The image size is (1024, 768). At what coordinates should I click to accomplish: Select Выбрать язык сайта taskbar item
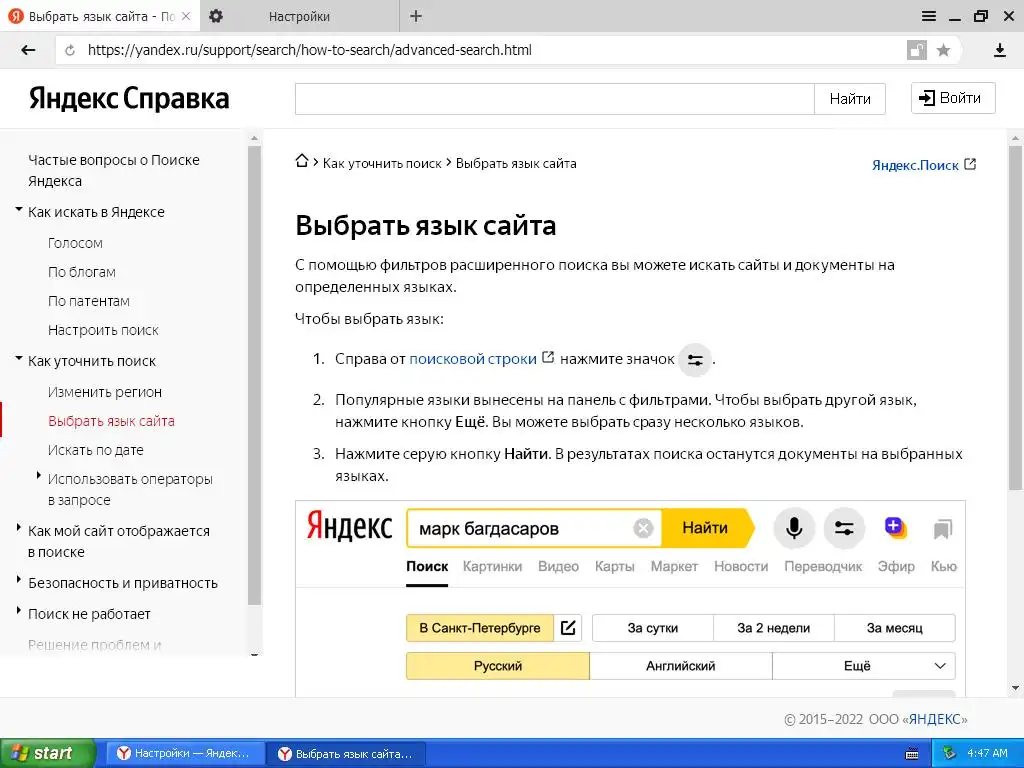pyautogui.click(x=347, y=753)
